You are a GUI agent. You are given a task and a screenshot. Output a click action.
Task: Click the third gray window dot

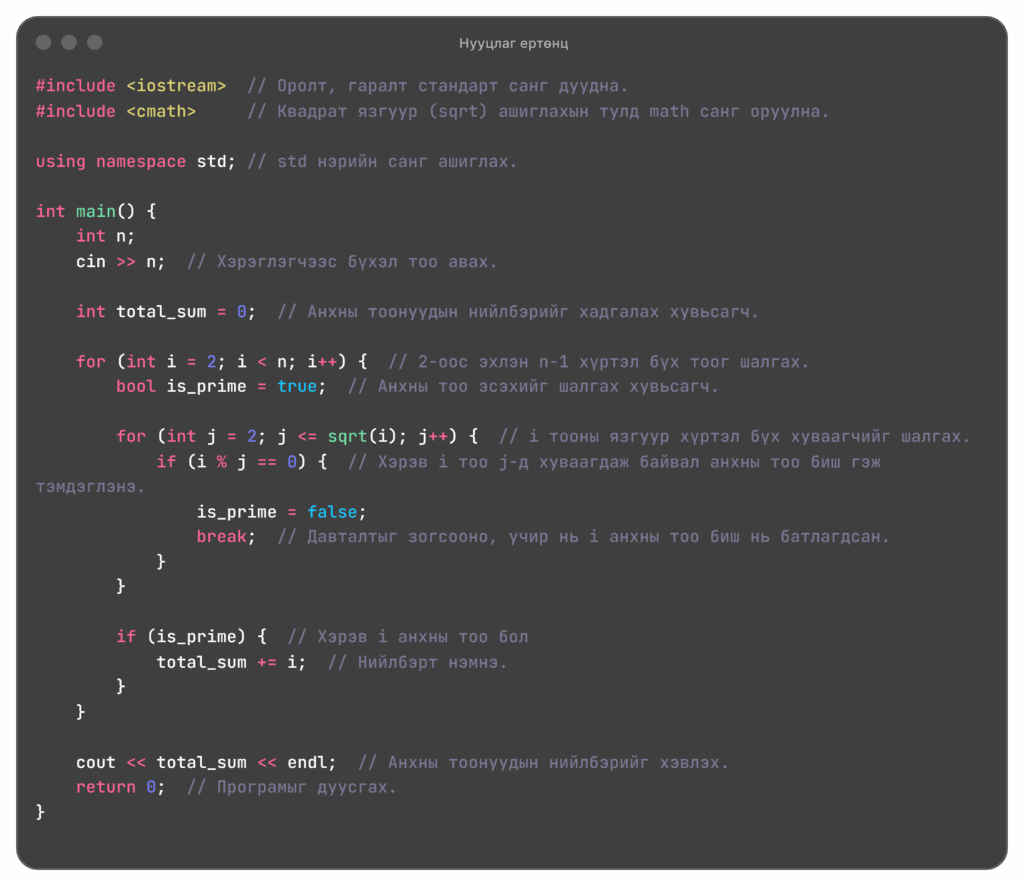pos(95,42)
